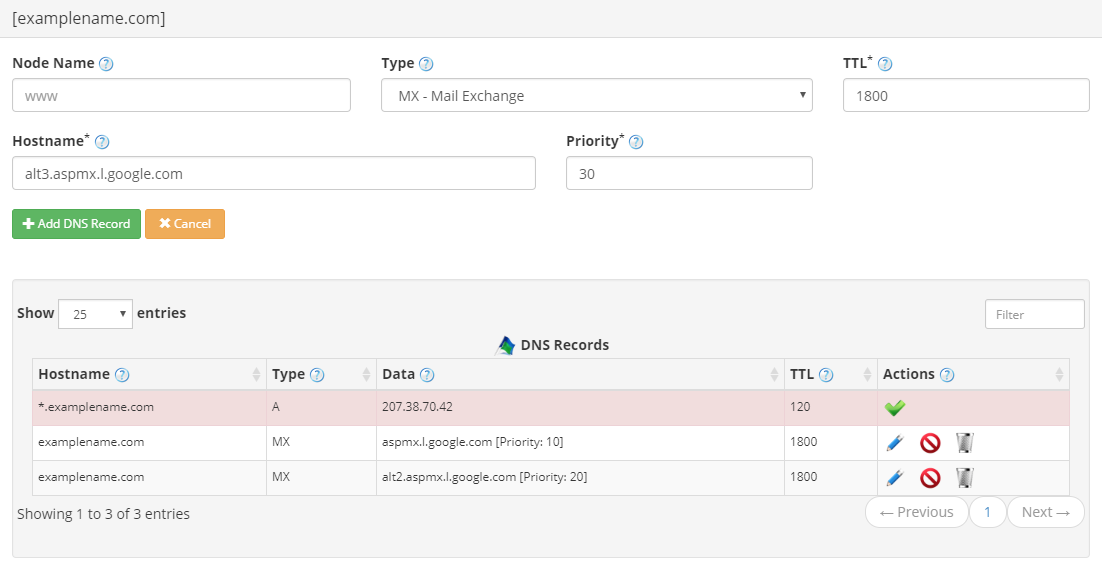Delete the alt2.aspmx.l.google.com MX record
The width and height of the screenshot is (1102, 571).
[964, 478]
